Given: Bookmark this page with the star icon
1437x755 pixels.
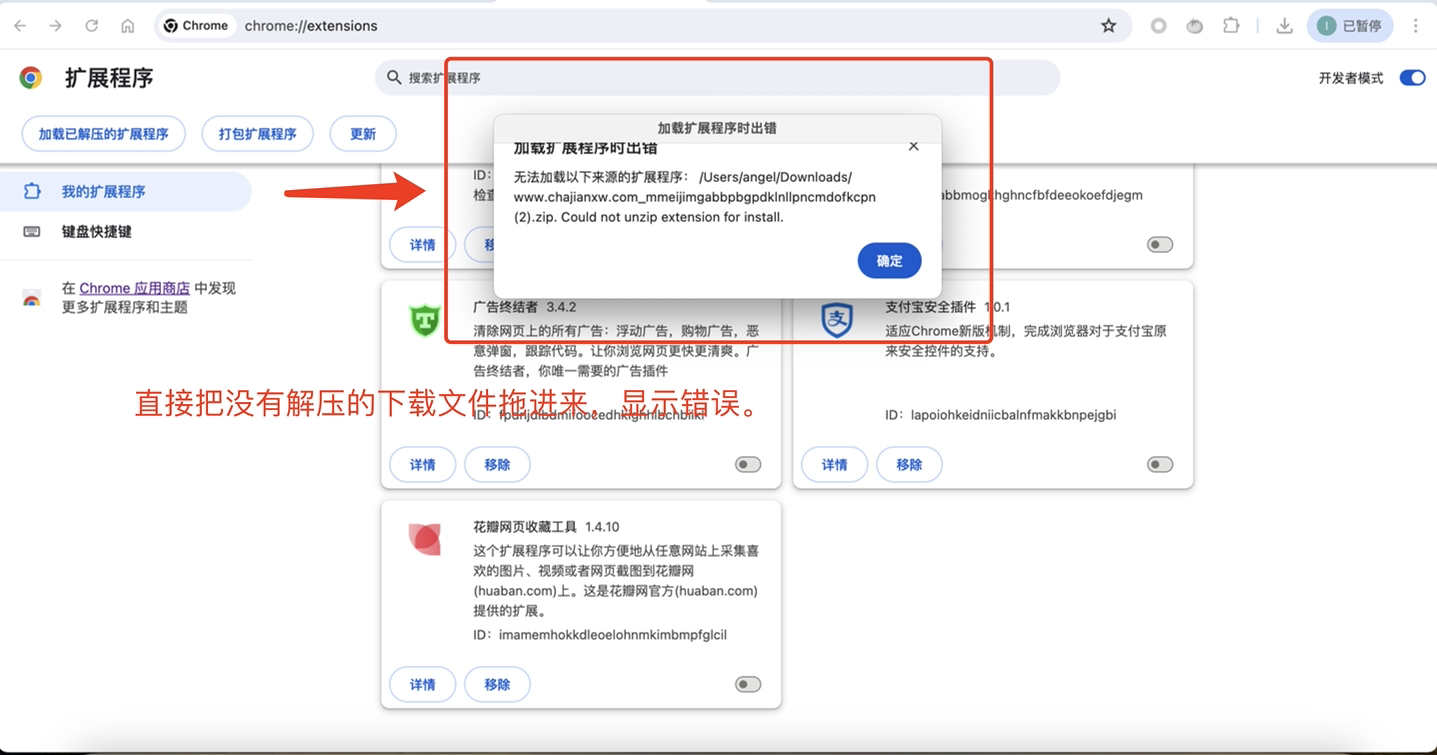Looking at the screenshot, I should pos(1108,26).
